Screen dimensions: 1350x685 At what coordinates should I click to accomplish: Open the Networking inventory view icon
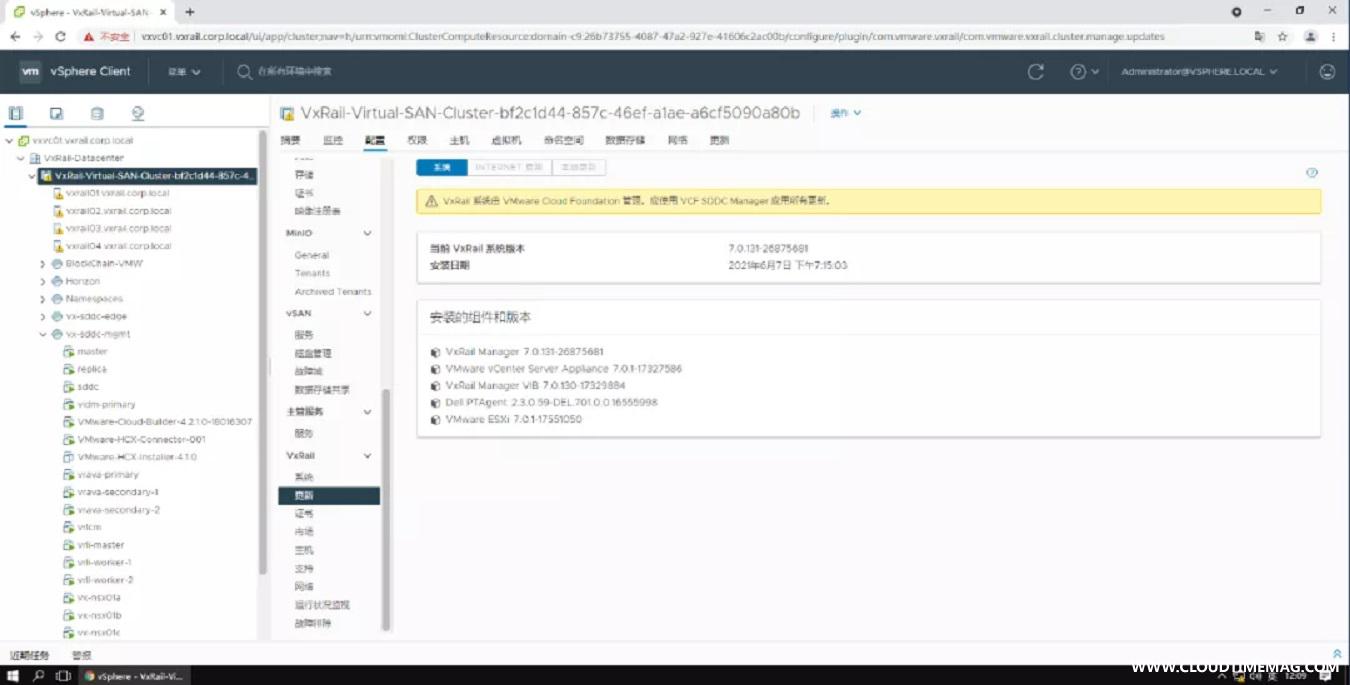tap(138, 114)
